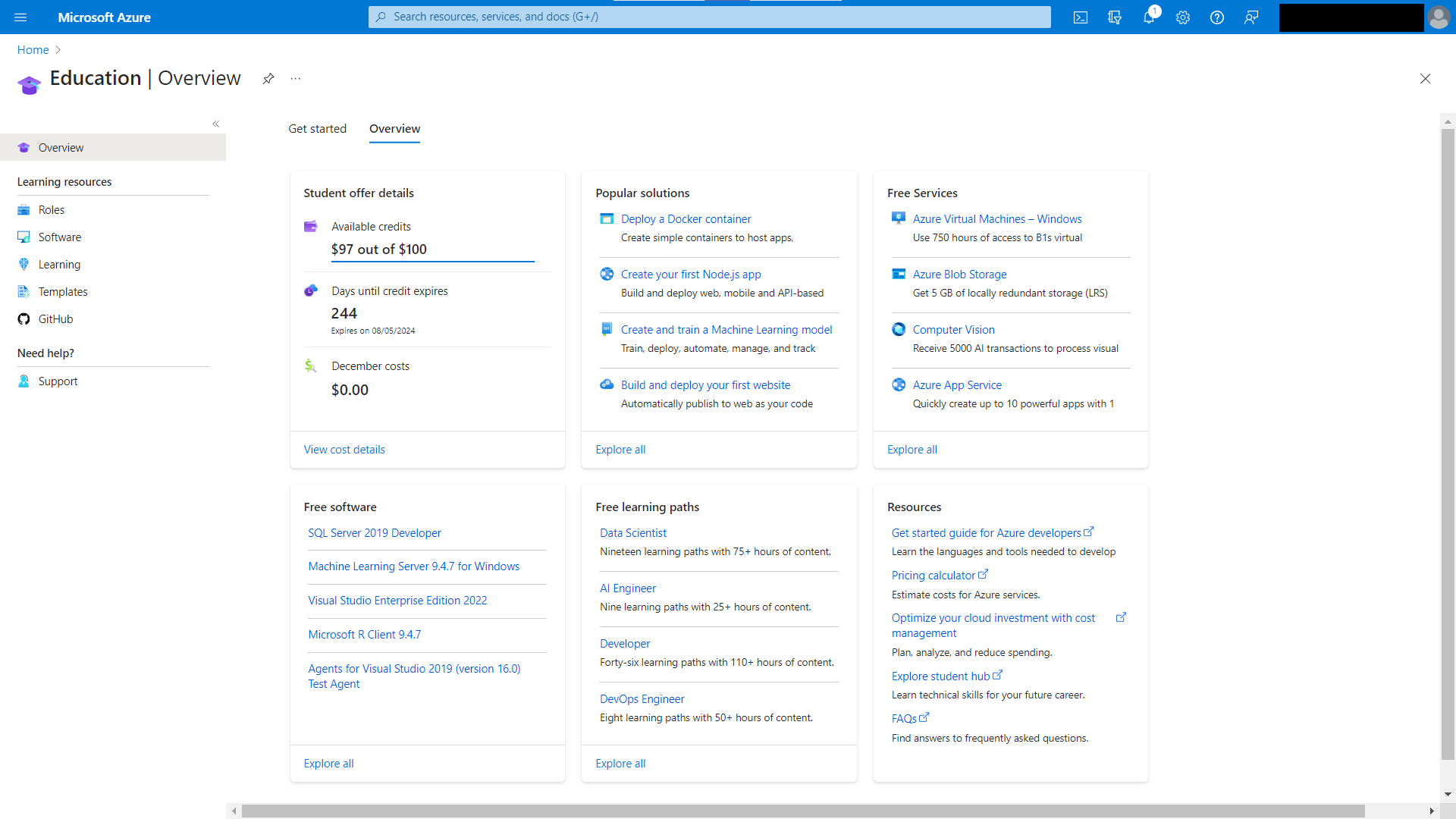Open DevOps Engineer learning path

click(x=642, y=699)
